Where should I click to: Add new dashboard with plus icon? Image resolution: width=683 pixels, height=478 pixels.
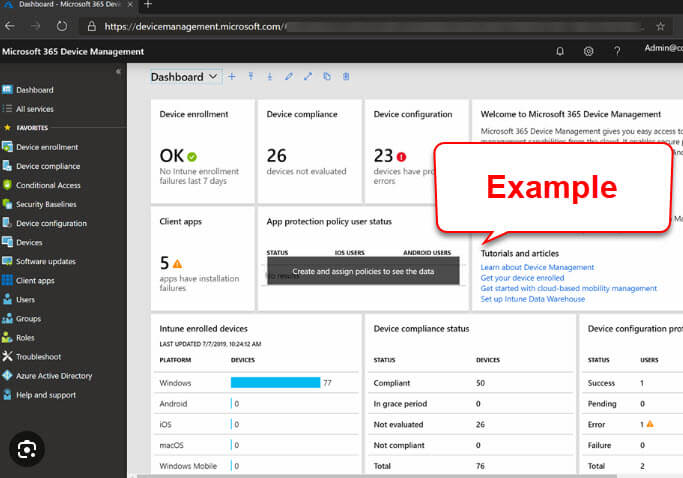tap(232, 77)
